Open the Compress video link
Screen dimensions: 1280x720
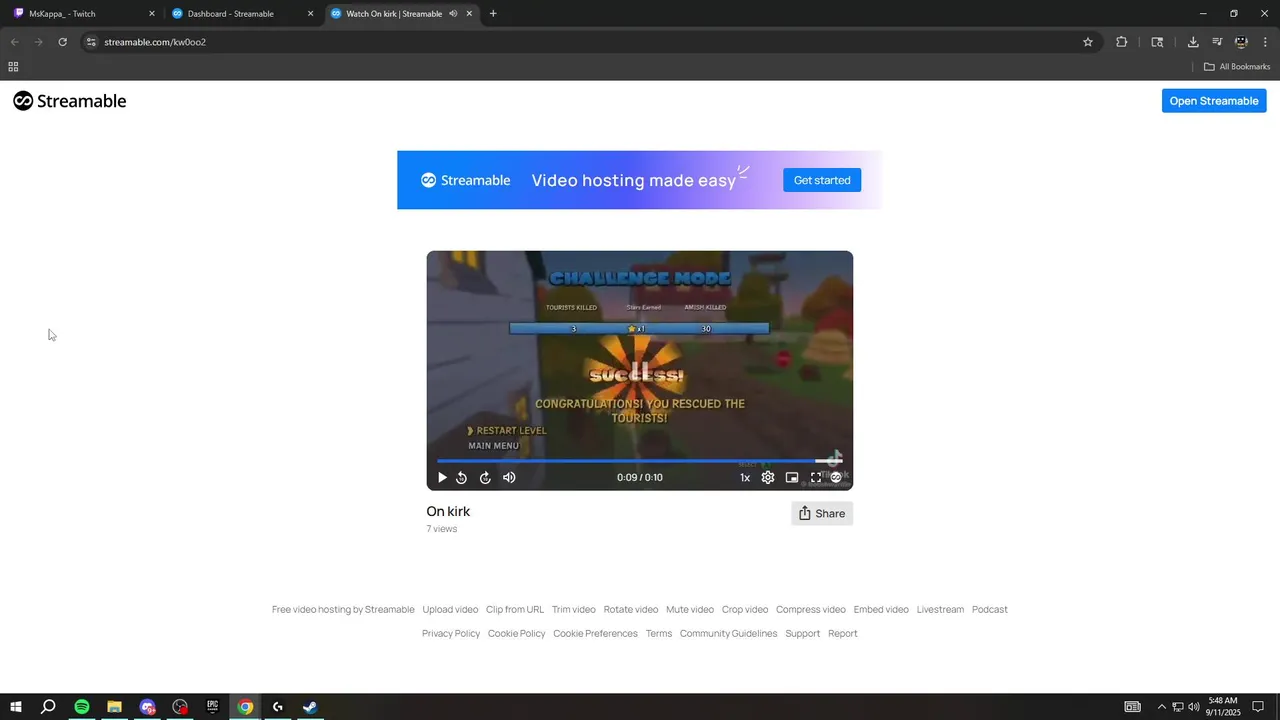(811, 609)
